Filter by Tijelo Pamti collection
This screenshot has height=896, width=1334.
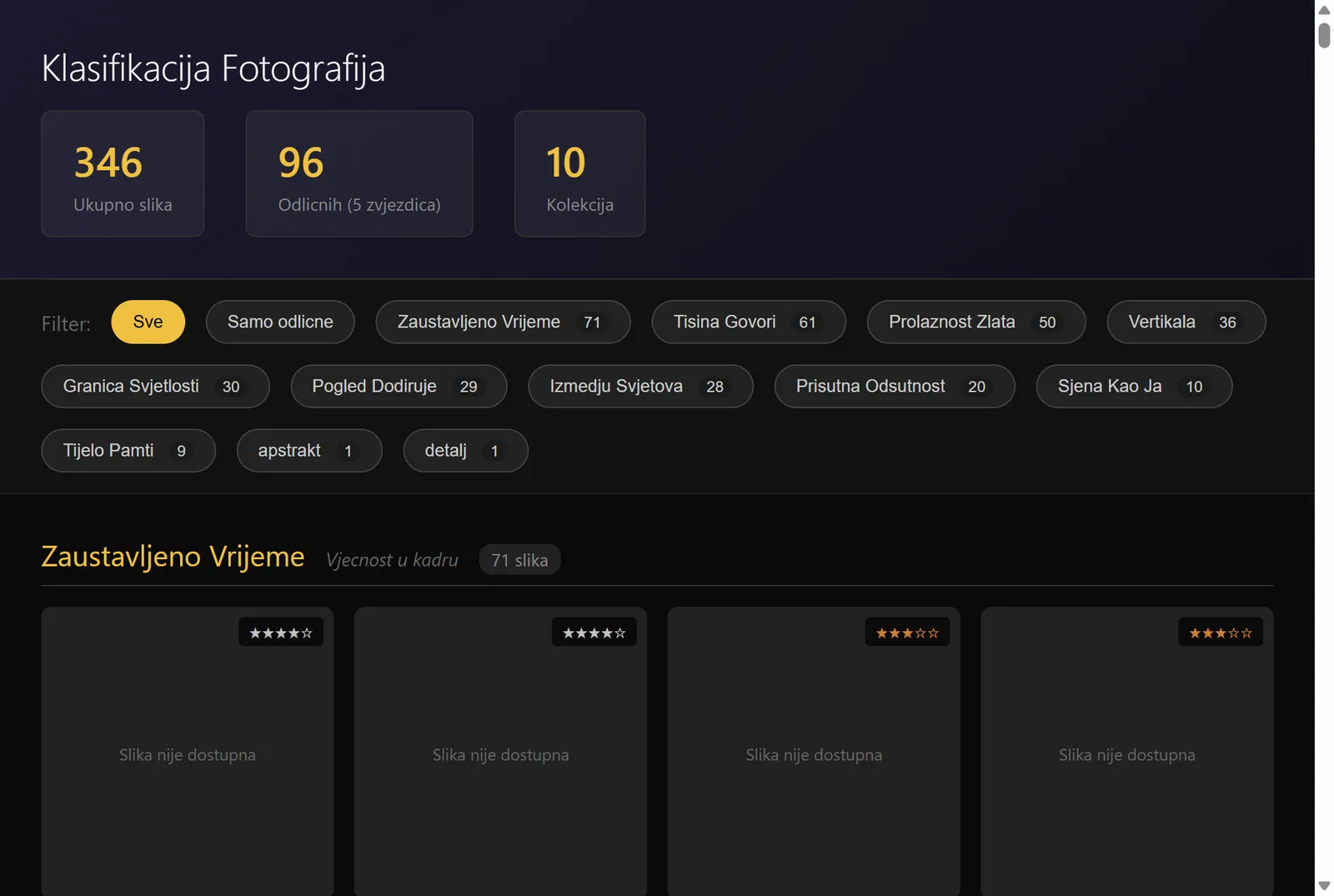tap(128, 450)
